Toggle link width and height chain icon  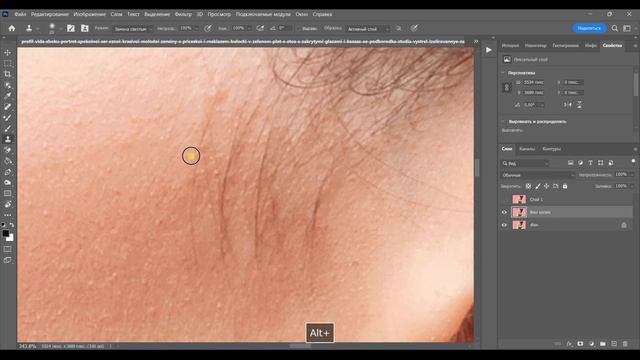click(x=507, y=87)
